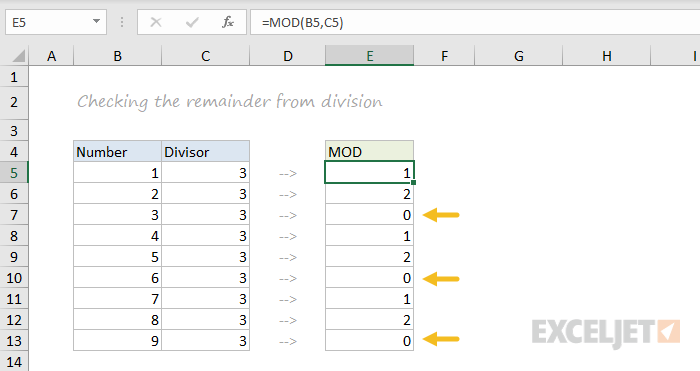Select row 5 header
The width and height of the screenshot is (700, 371).
coord(14,173)
